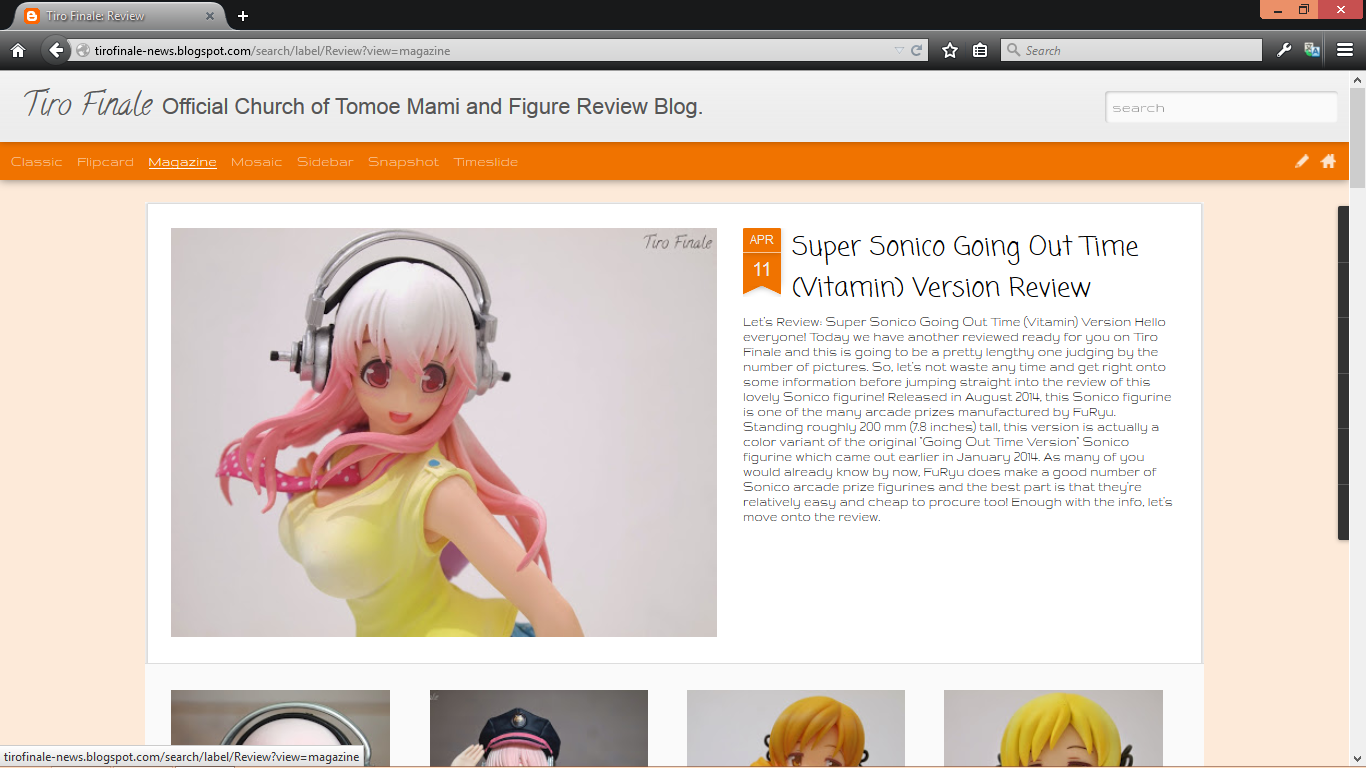Switch to Mosaic view
Screen dimensions: 1366x768
click(x=256, y=162)
